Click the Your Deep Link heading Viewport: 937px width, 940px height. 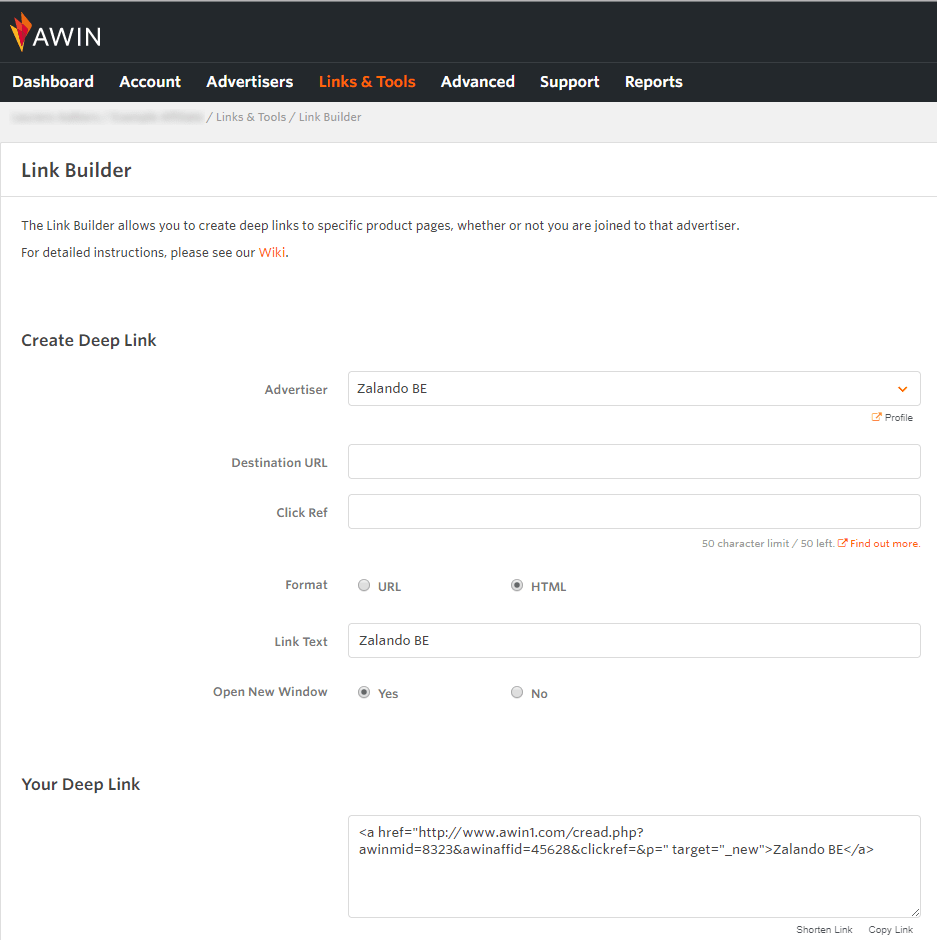click(x=80, y=784)
